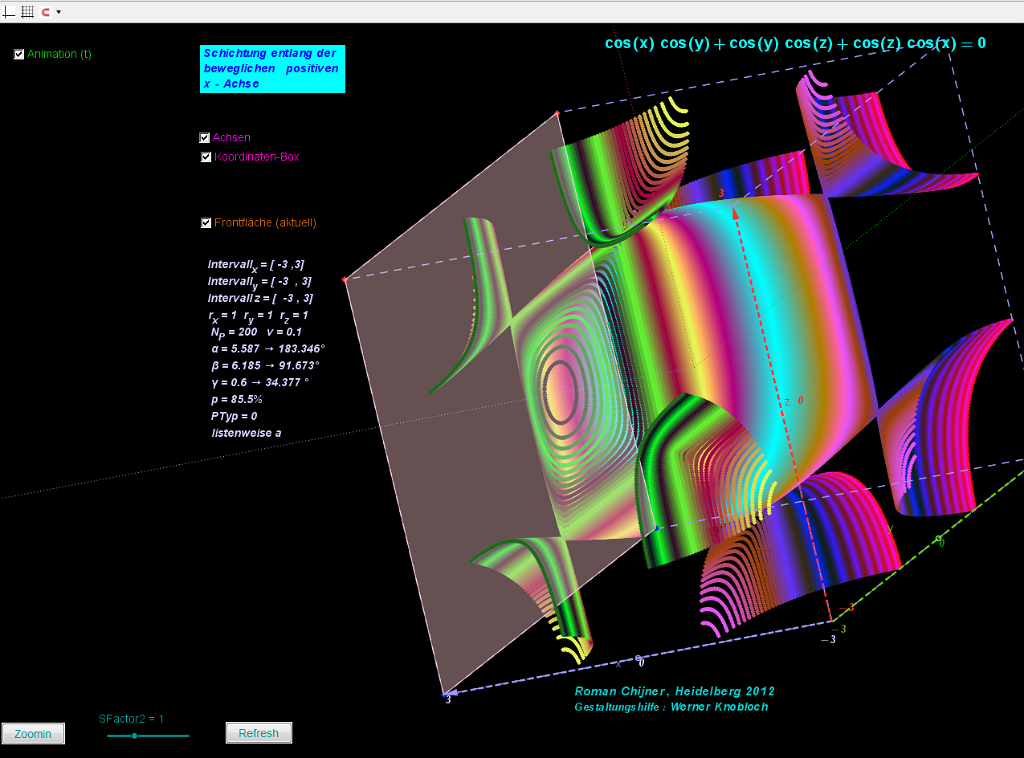
Task: Toggle the axes display icon
Action: click(10, 11)
